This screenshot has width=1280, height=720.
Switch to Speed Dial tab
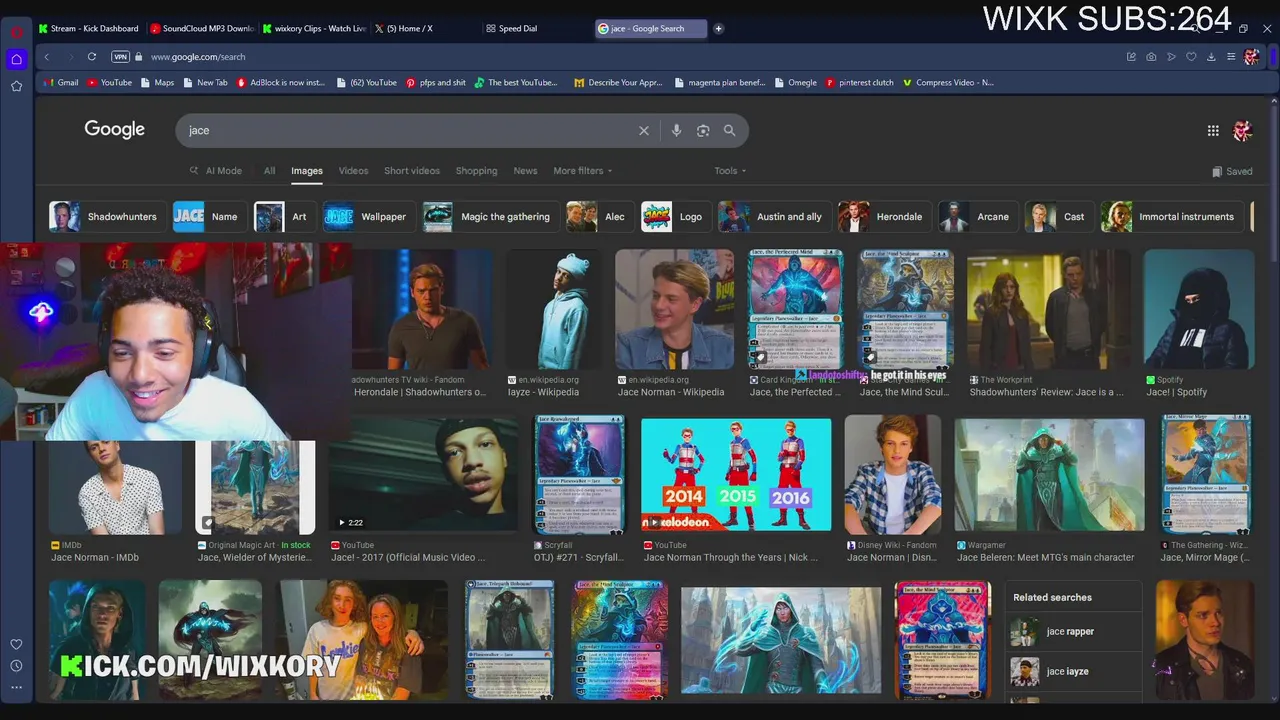[x=538, y=28]
